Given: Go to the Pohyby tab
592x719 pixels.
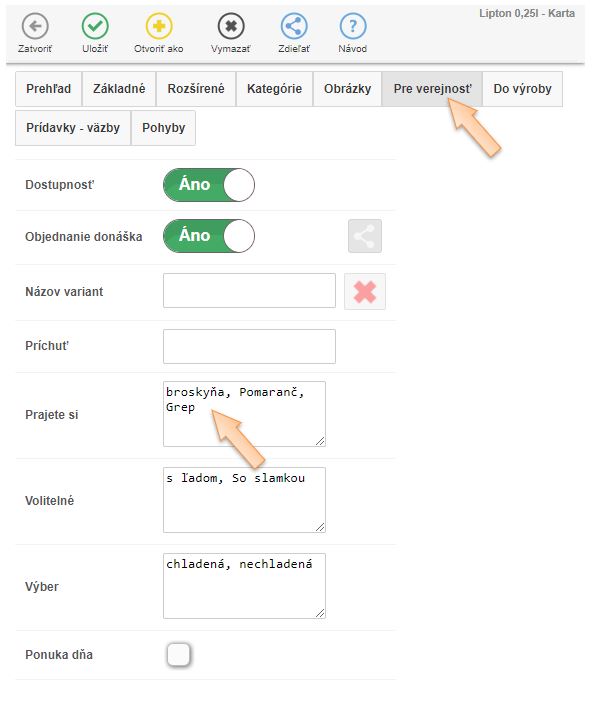Looking at the screenshot, I should click(164, 127).
